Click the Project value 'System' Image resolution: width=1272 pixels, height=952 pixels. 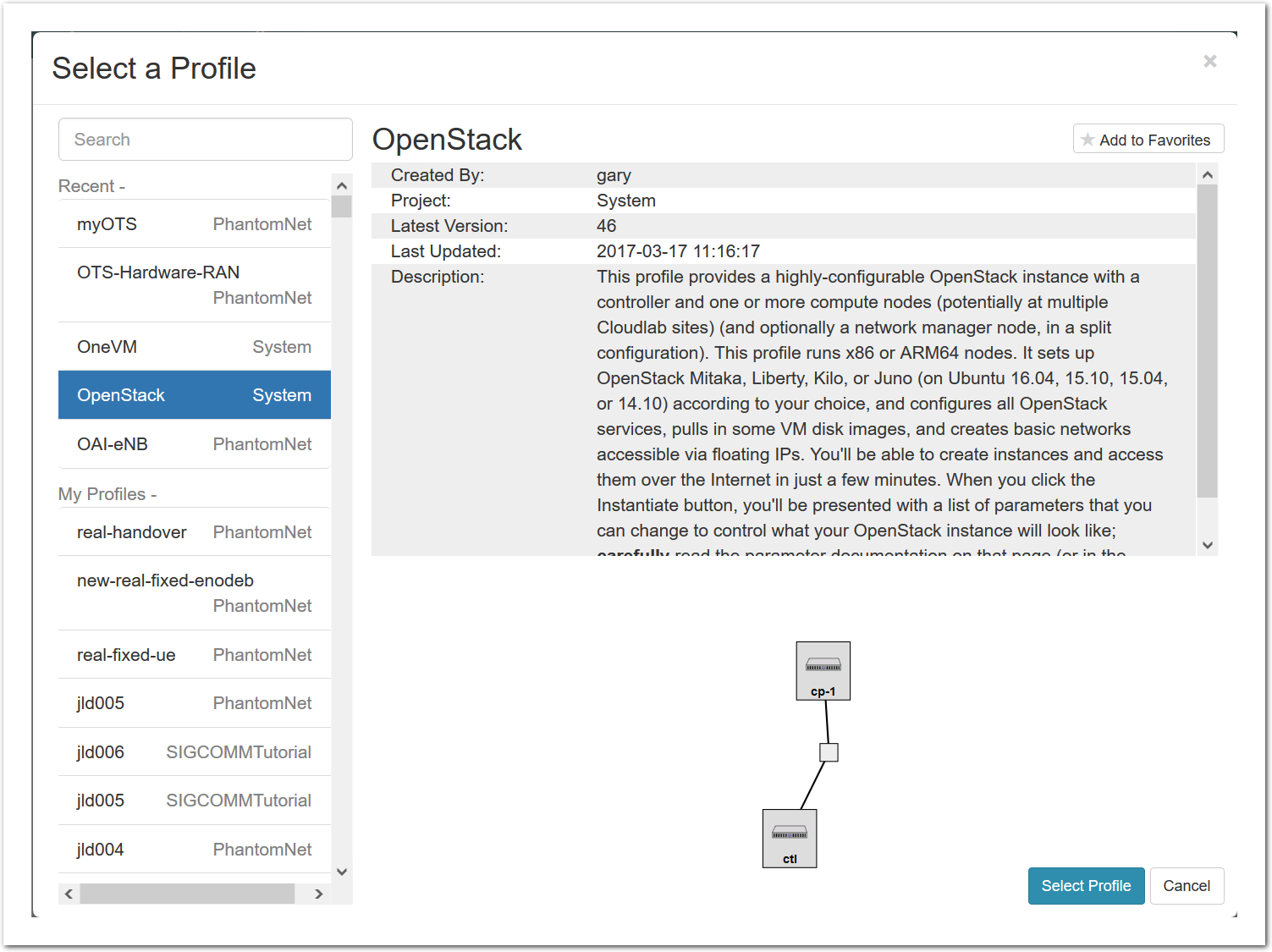[626, 201]
